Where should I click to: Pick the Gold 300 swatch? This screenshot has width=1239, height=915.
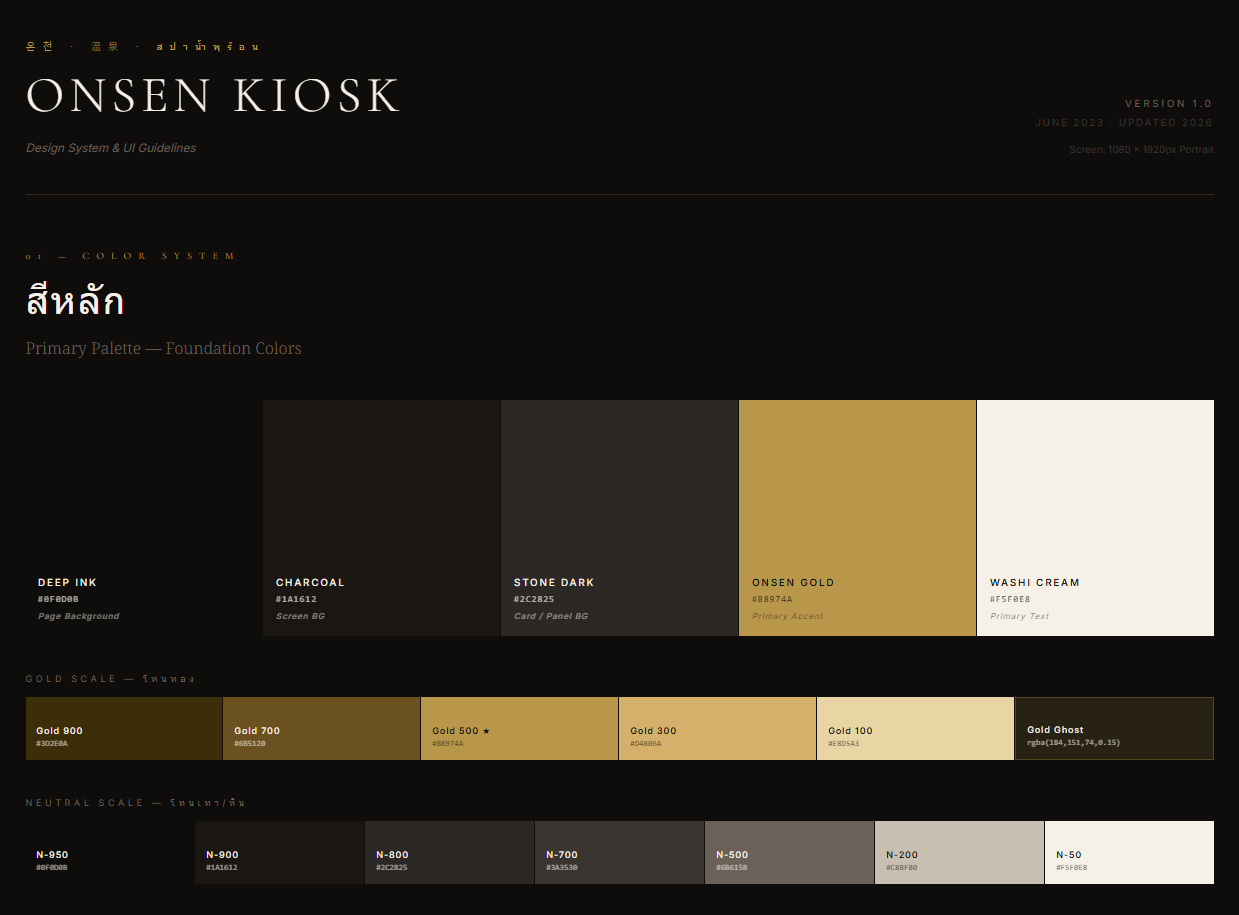tap(717, 729)
